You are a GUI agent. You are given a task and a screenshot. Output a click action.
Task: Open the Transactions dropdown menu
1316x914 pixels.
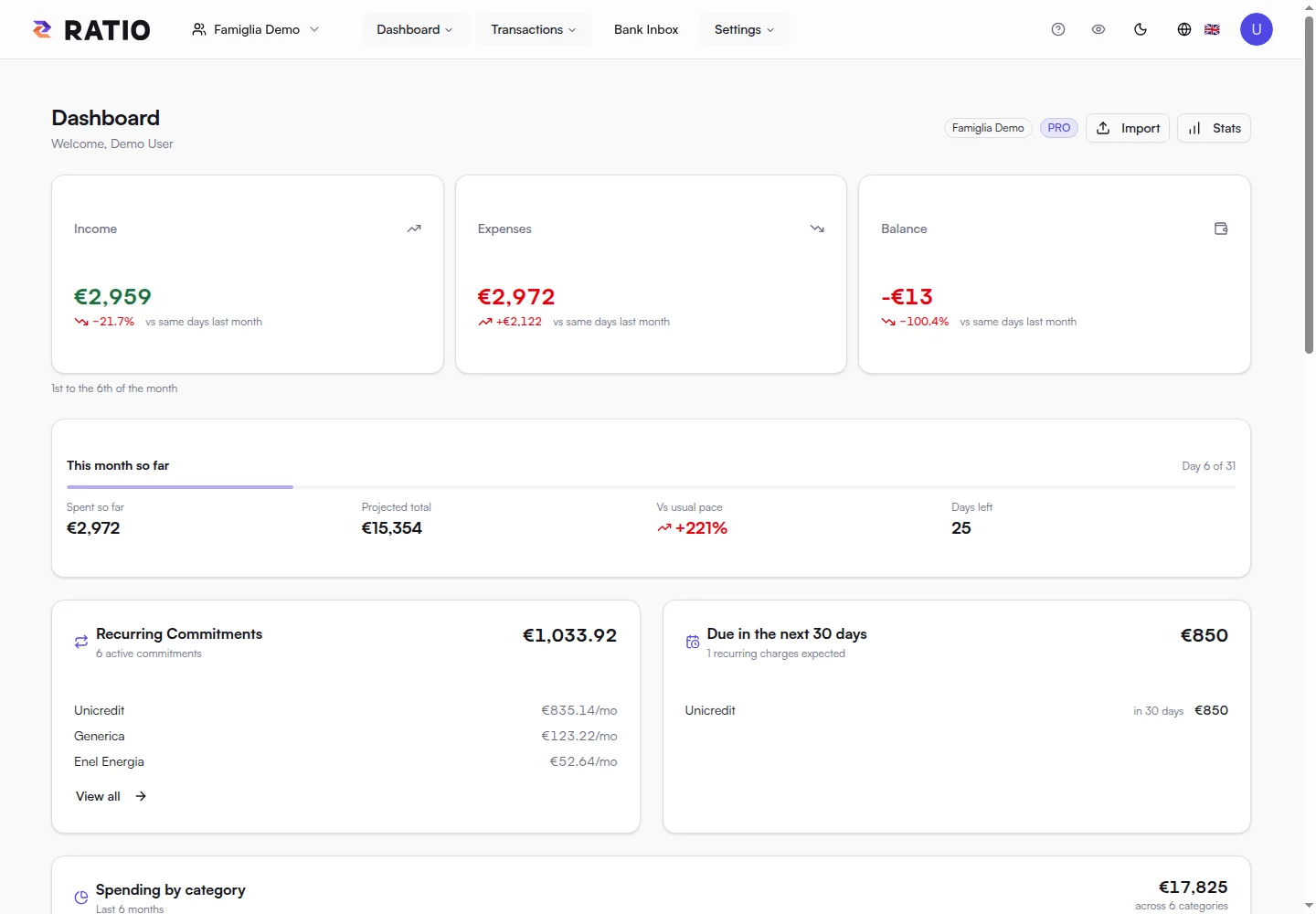click(534, 29)
